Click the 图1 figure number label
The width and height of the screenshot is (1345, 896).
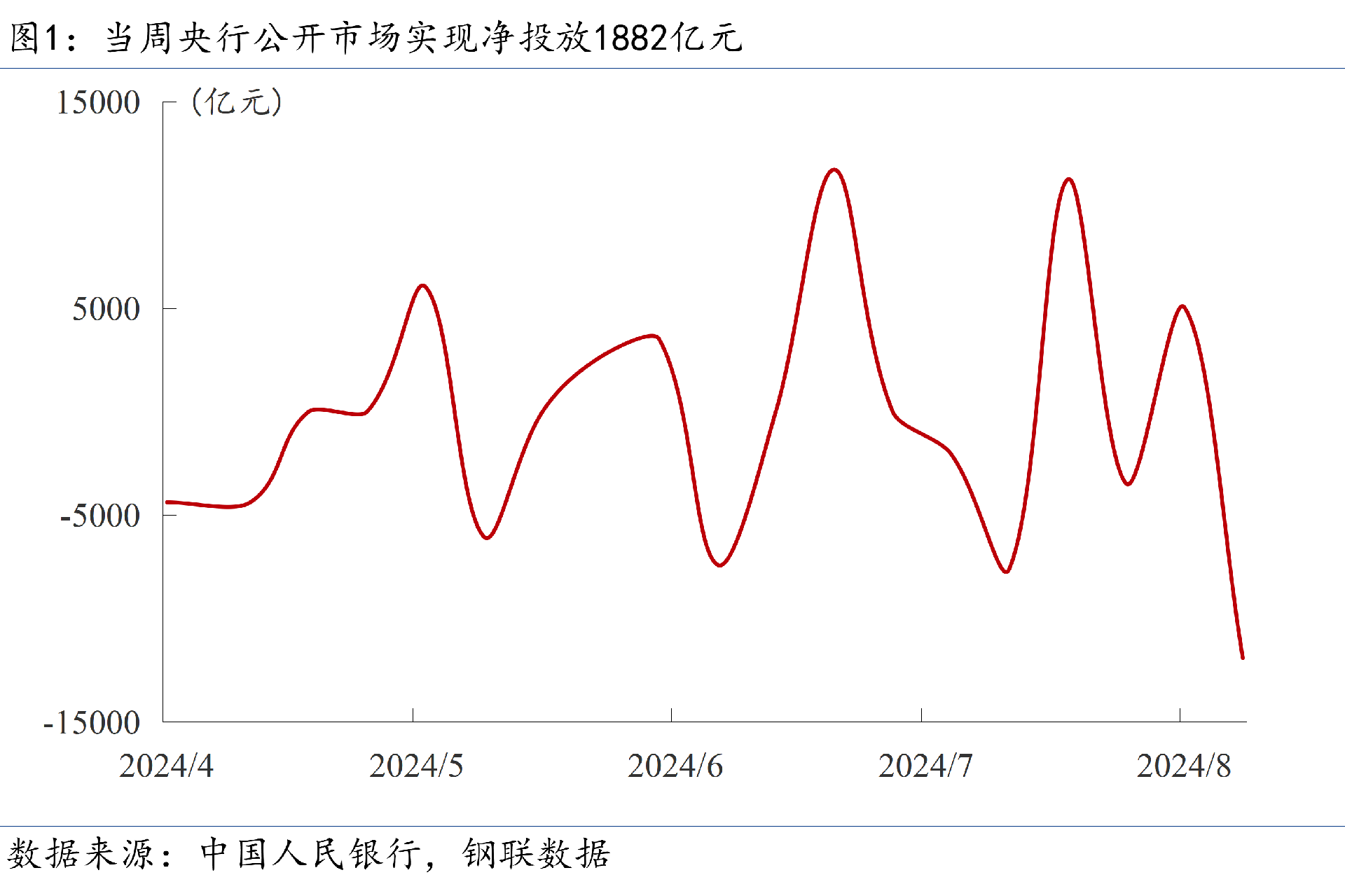pos(33,38)
